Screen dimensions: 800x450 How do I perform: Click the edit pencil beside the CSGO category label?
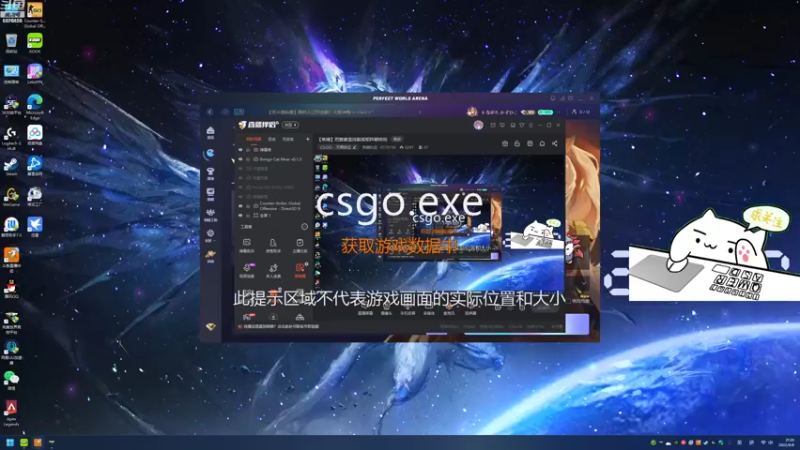click(x=355, y=147)
